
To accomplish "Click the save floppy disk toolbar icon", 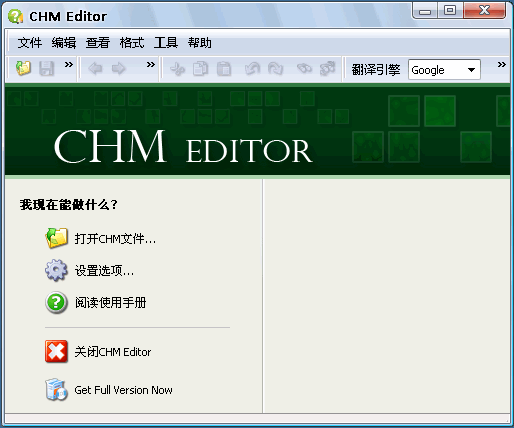I will coord(46,68).
